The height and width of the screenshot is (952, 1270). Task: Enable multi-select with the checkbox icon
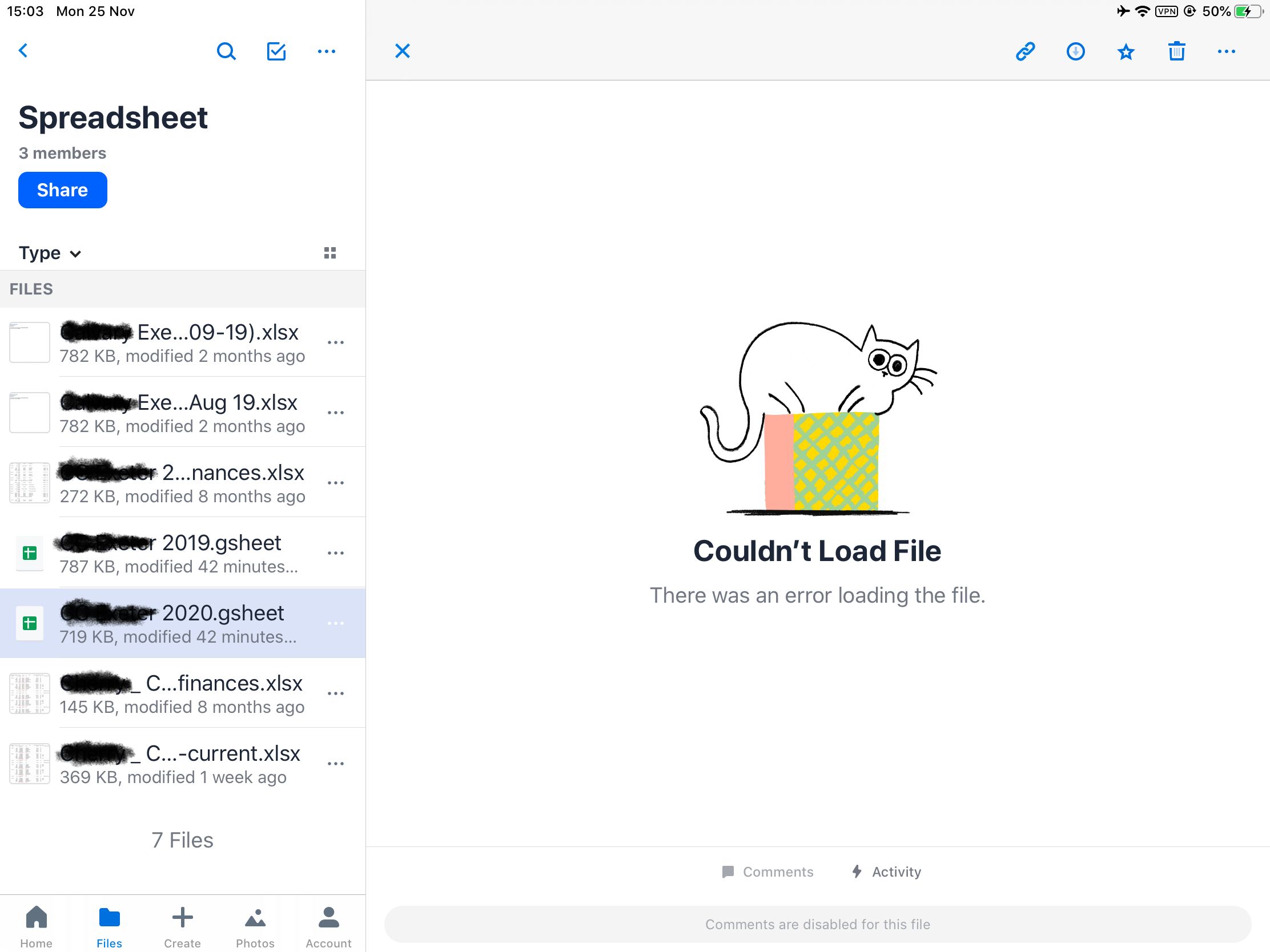pyautogui.click(x=276, y=51)
